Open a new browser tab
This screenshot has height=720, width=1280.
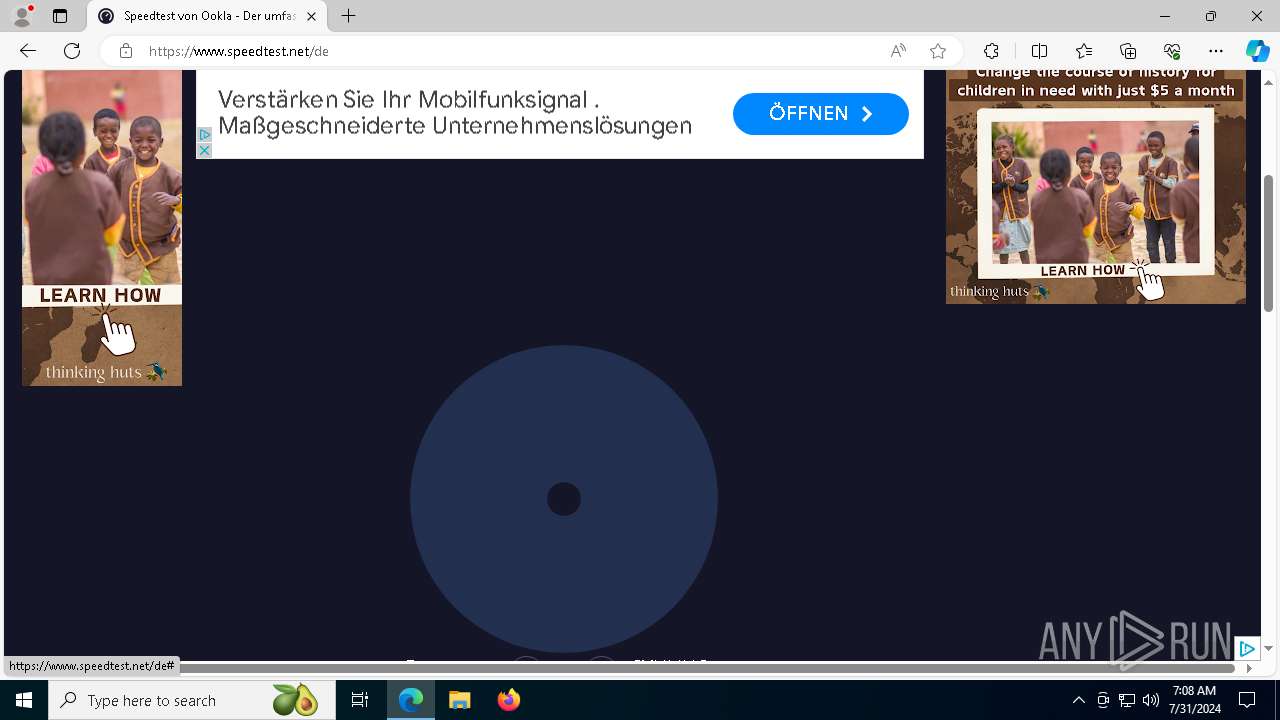point(348,16)
